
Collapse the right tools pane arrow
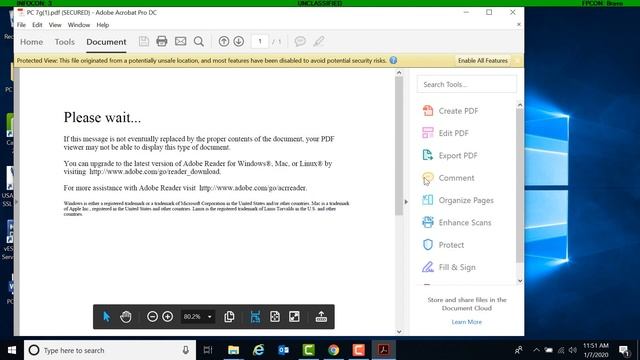point(406,202)
